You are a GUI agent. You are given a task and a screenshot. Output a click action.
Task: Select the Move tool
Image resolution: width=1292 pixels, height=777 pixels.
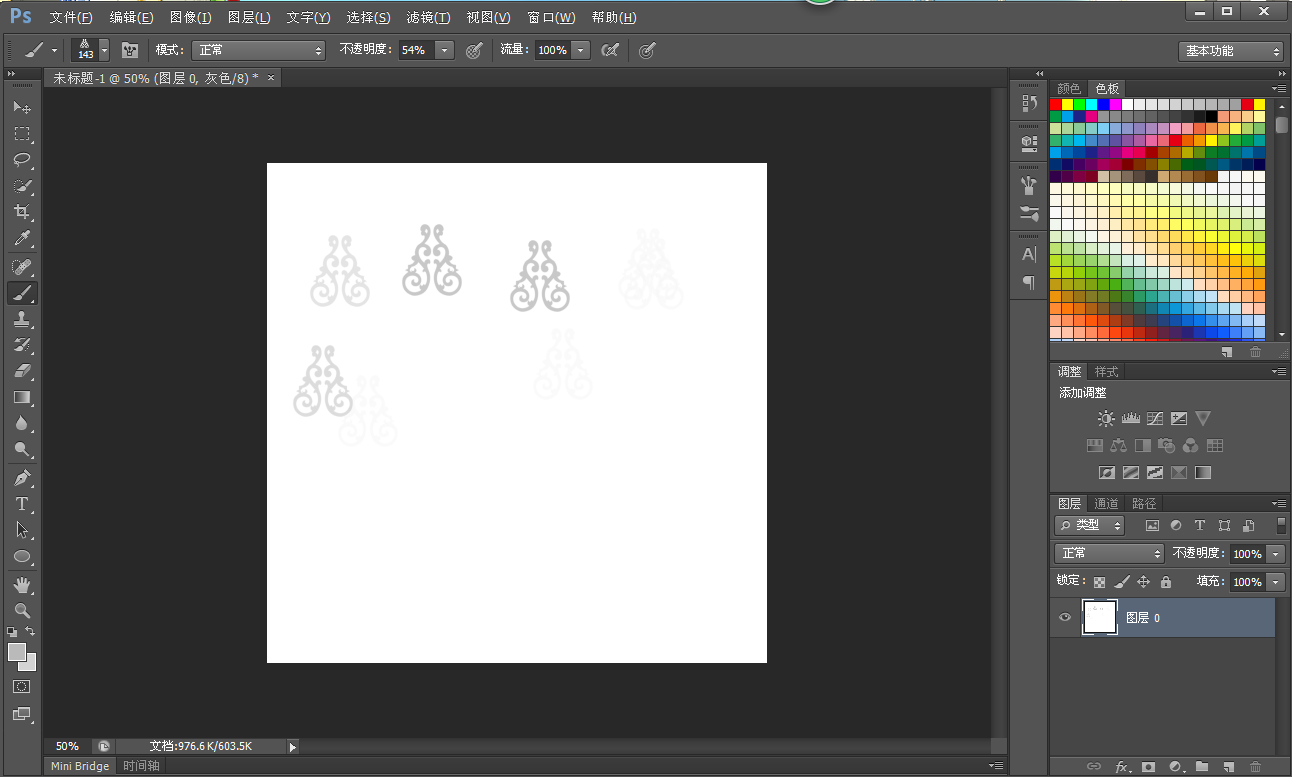point(22,107)
